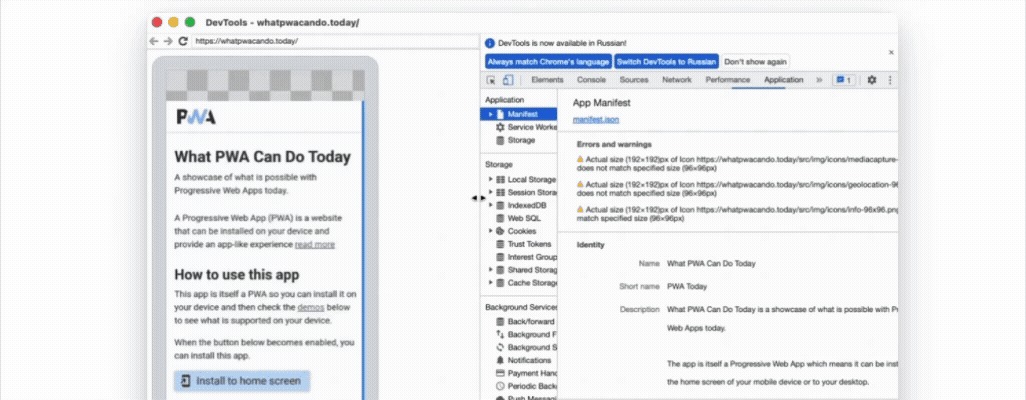Click the Cache Storage database icon

pyautogui.click(x=501, y=283)
